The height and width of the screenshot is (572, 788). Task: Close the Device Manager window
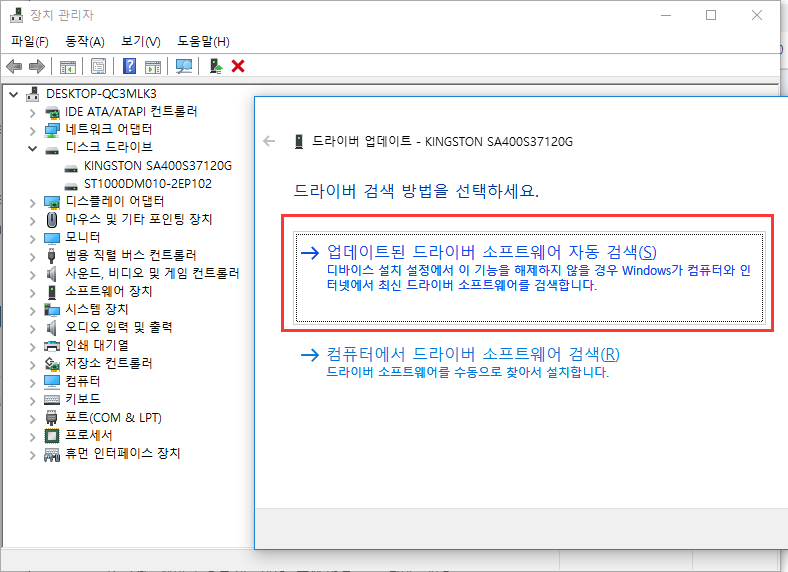point(757,15)
